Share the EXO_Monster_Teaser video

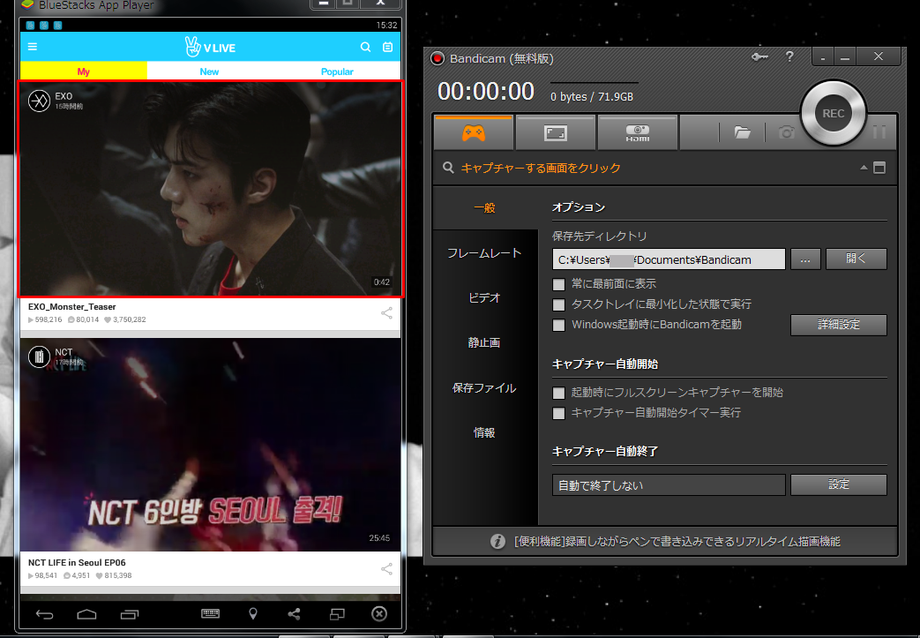pos(387,313)
